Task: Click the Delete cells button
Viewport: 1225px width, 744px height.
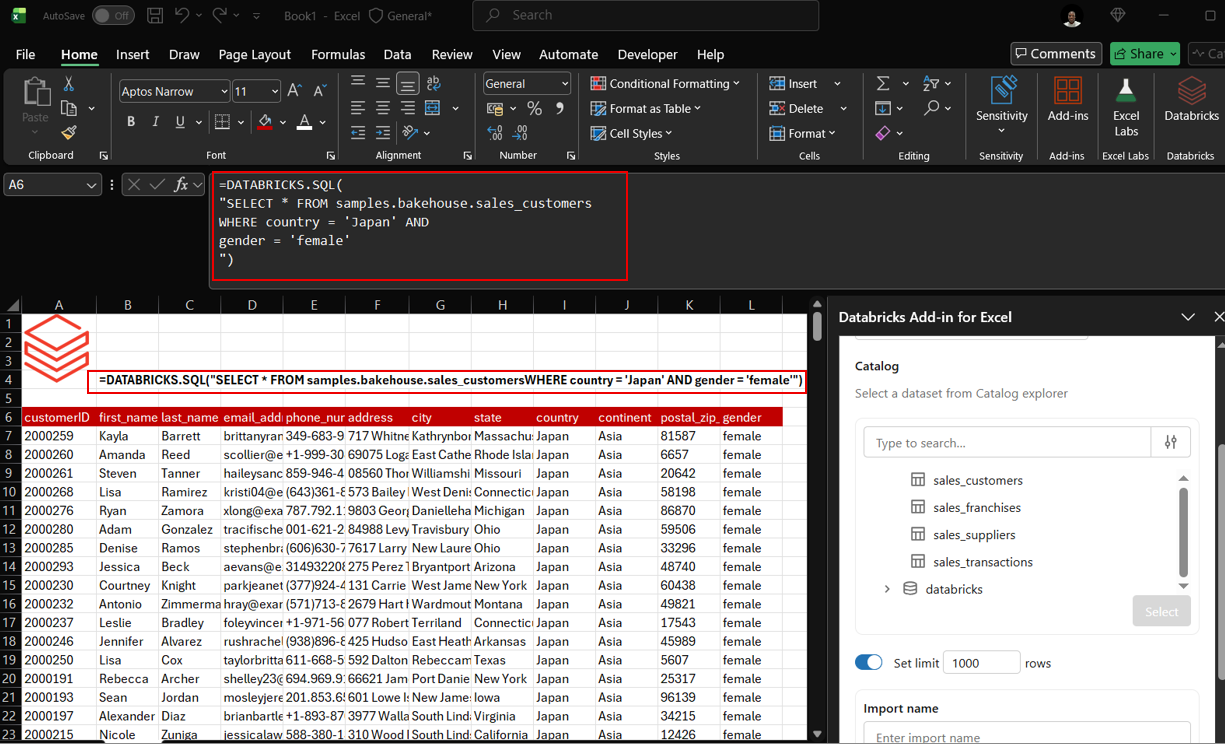Action: coord(797,108)
